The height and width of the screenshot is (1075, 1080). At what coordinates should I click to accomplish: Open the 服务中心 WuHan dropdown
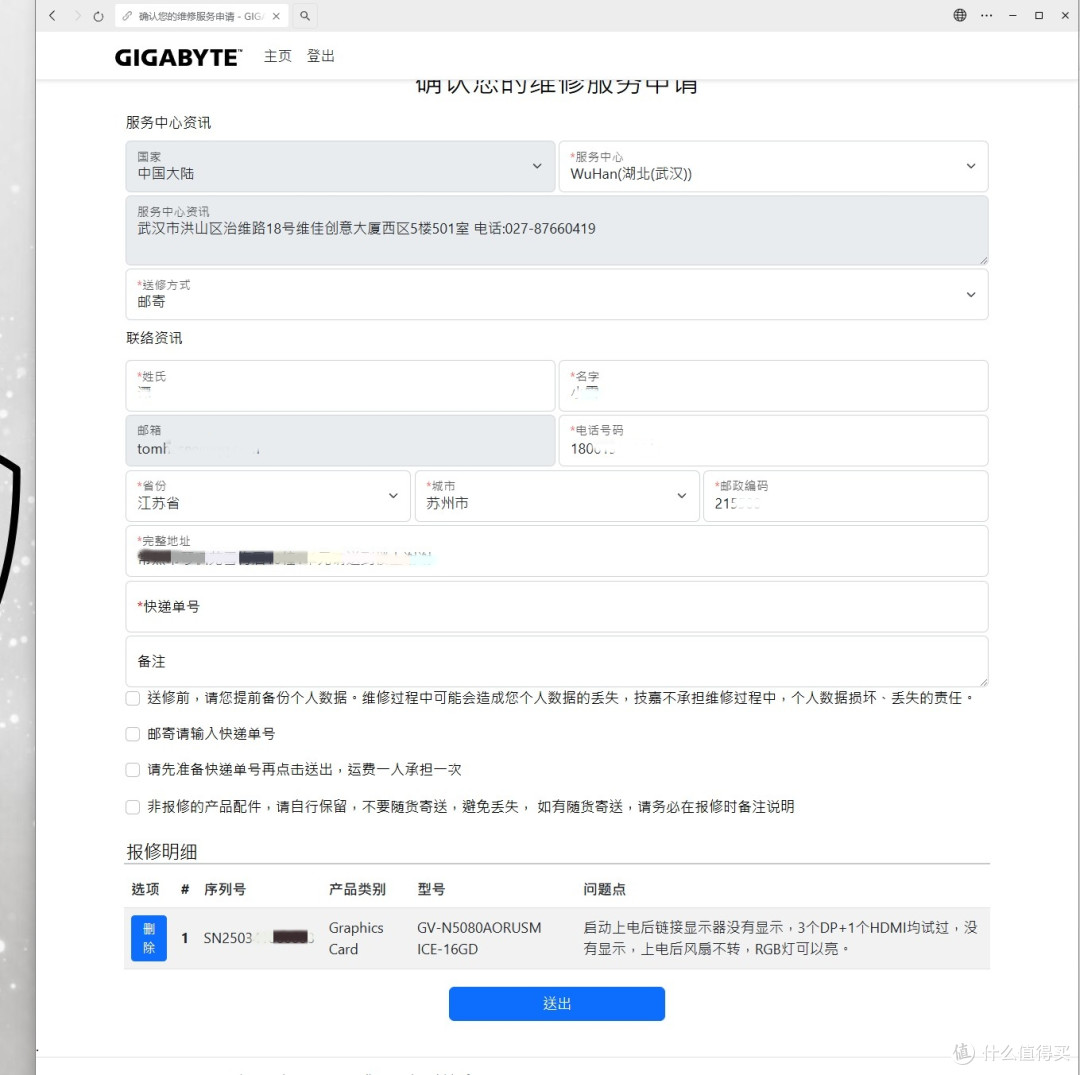coord(773,166)
